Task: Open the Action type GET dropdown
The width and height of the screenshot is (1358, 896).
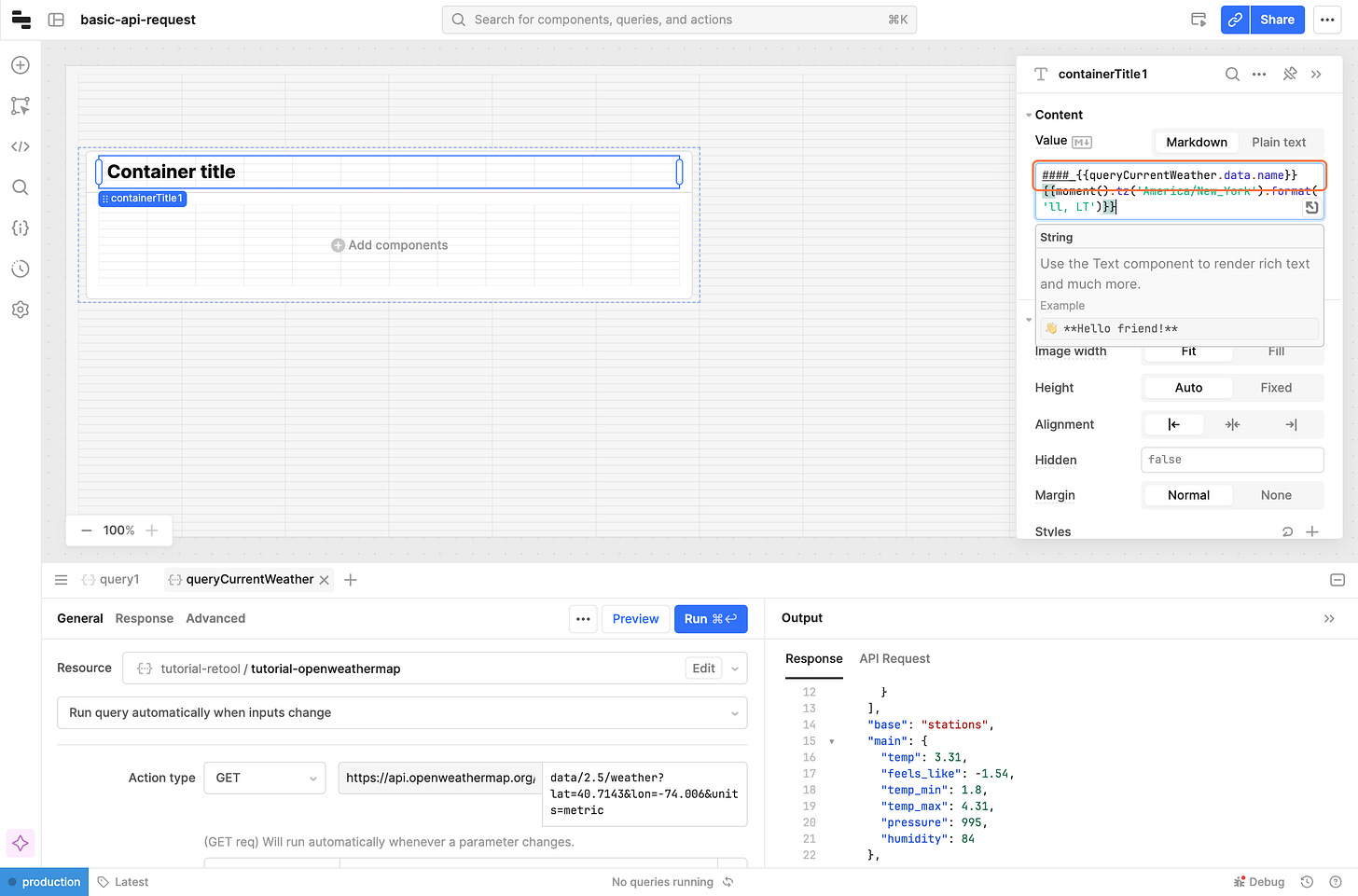Action: coord(265,779)
